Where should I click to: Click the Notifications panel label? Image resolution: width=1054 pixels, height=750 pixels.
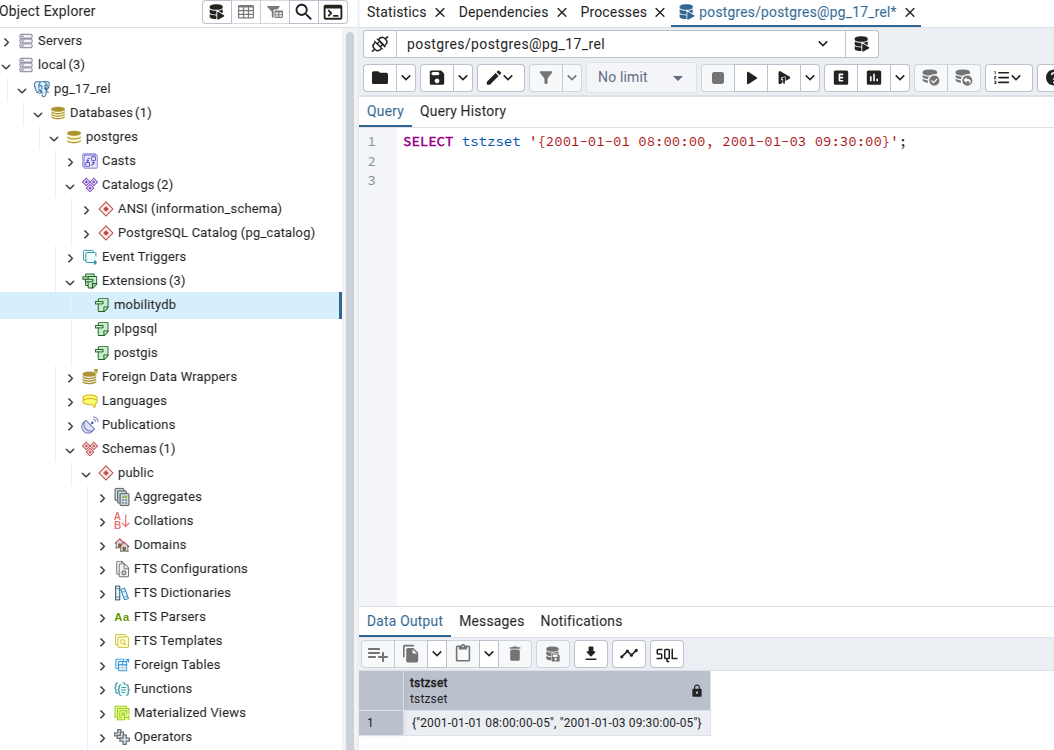(581, 621)
